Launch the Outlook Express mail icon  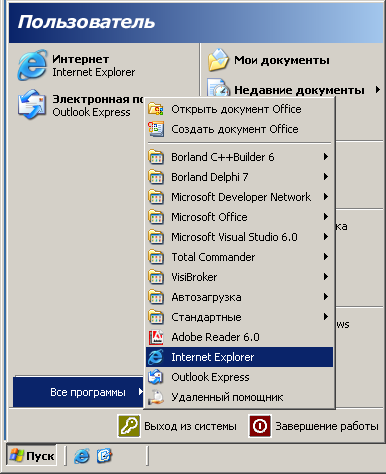click(32, 104)
